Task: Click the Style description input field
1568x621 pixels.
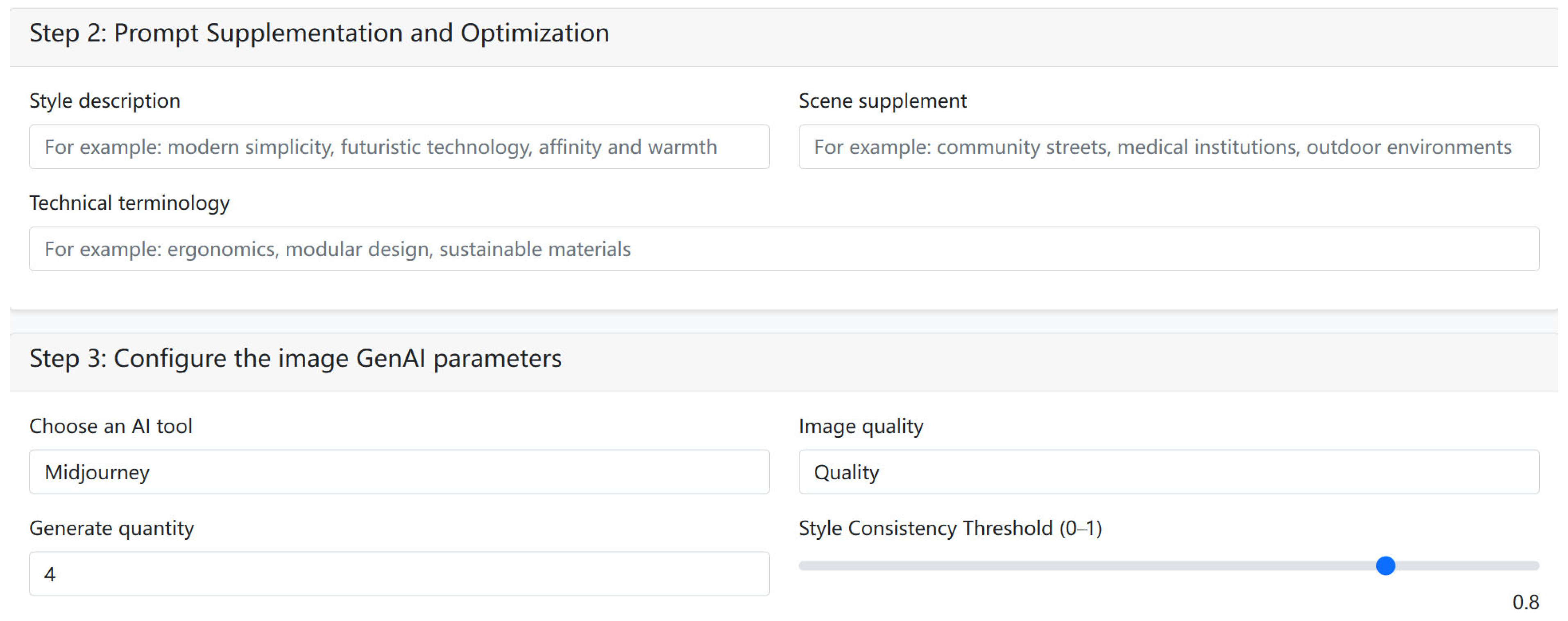Action: tap(399, 147)
